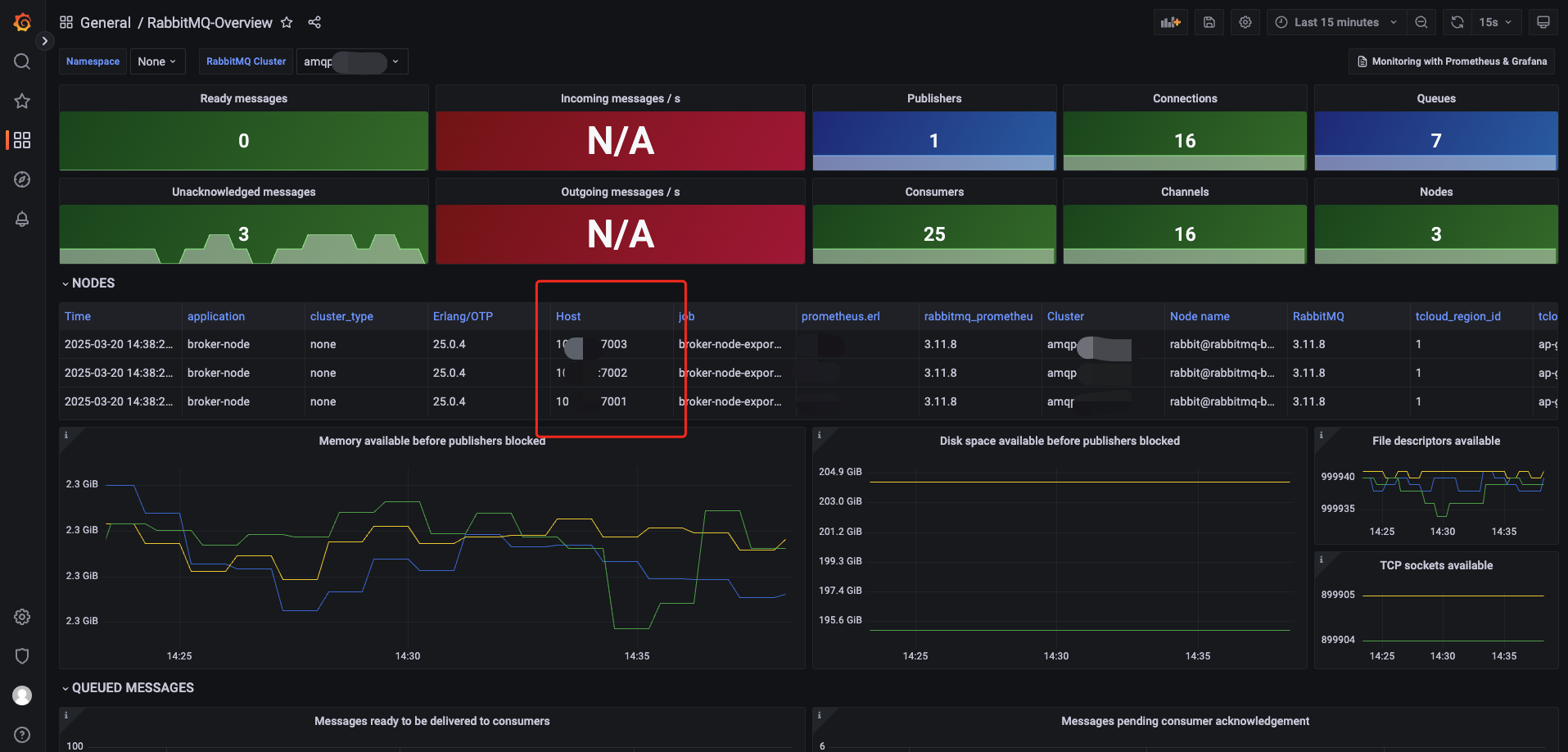The image size is (1568, 752).
Task: Sort nodes table by Host column
Action: click(x=568, y=316)
